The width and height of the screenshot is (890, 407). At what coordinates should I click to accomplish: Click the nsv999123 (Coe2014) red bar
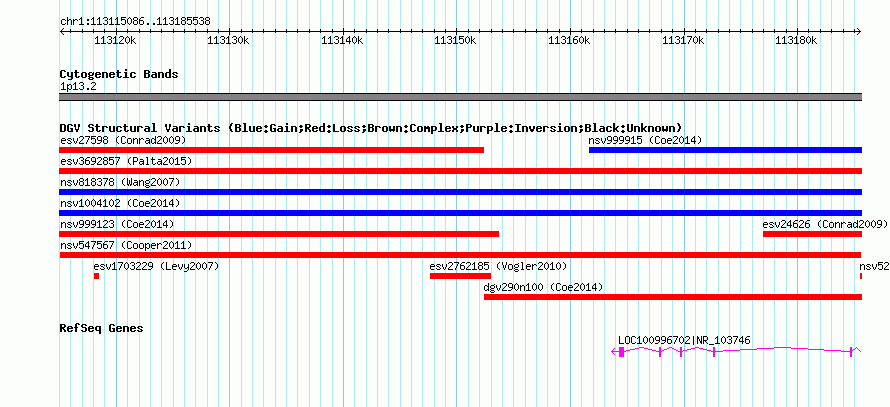[279, 234]
